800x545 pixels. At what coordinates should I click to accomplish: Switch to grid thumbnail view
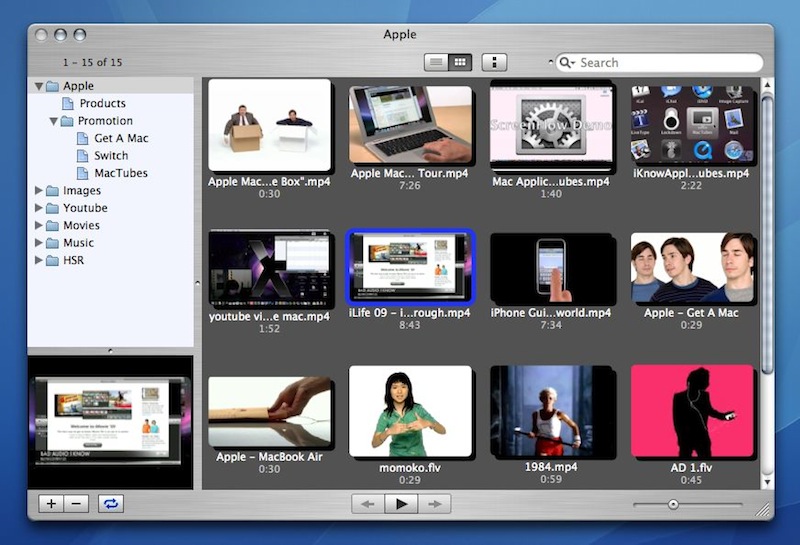(460, 62)
